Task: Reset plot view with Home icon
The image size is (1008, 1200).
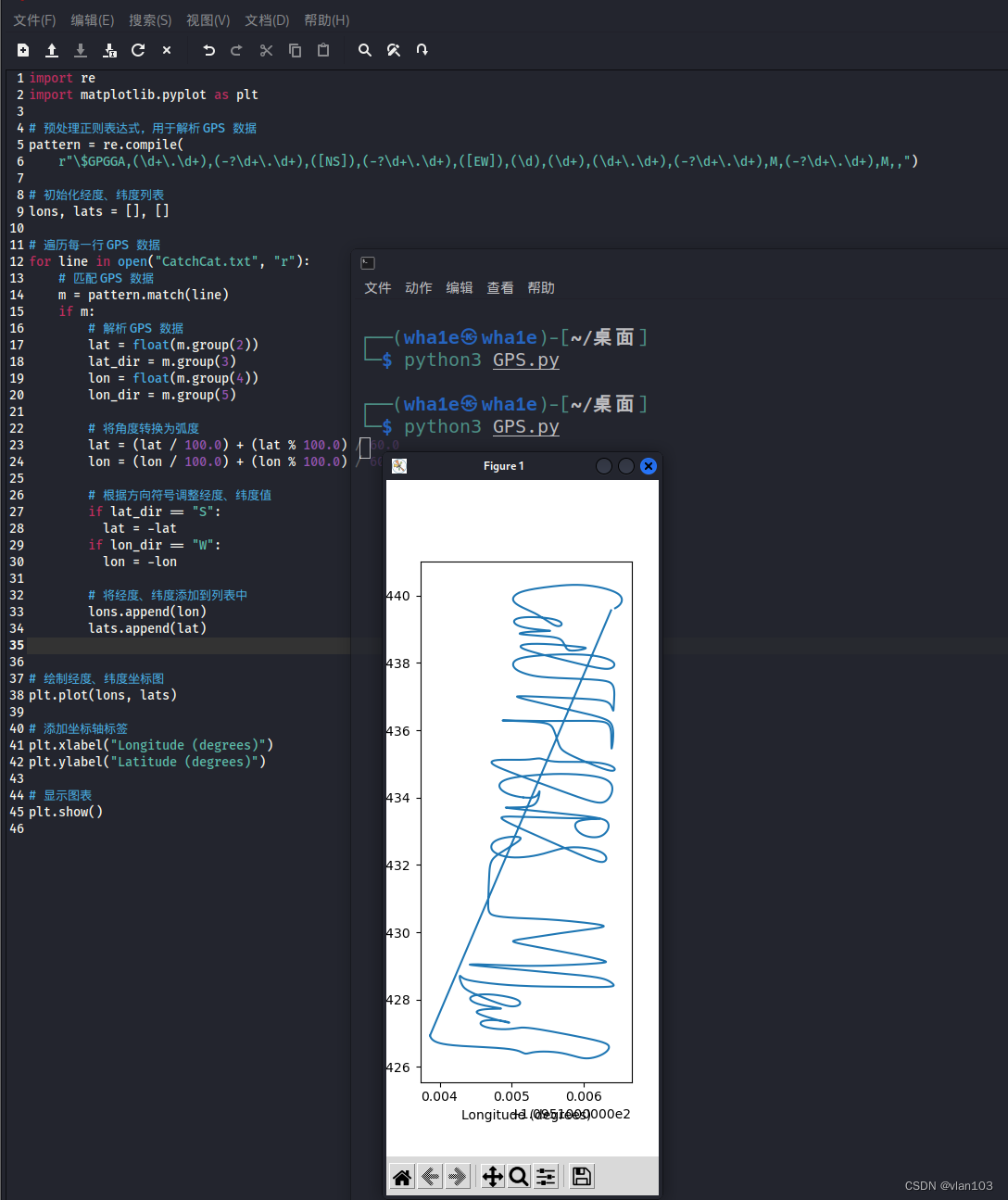Action: pyautogui.click(x=402, y=1177)
